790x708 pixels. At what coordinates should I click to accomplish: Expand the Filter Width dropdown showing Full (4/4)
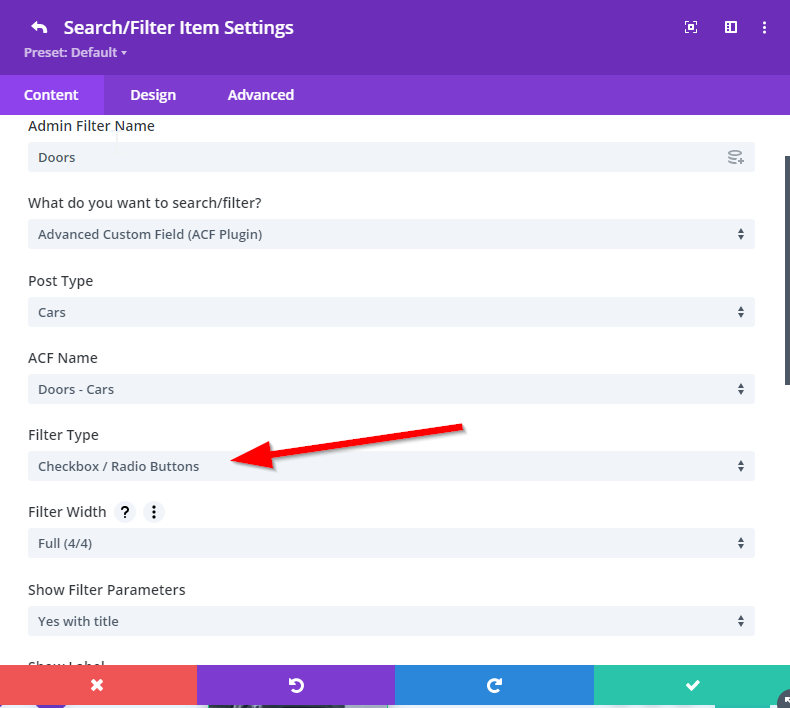point(391,543)
